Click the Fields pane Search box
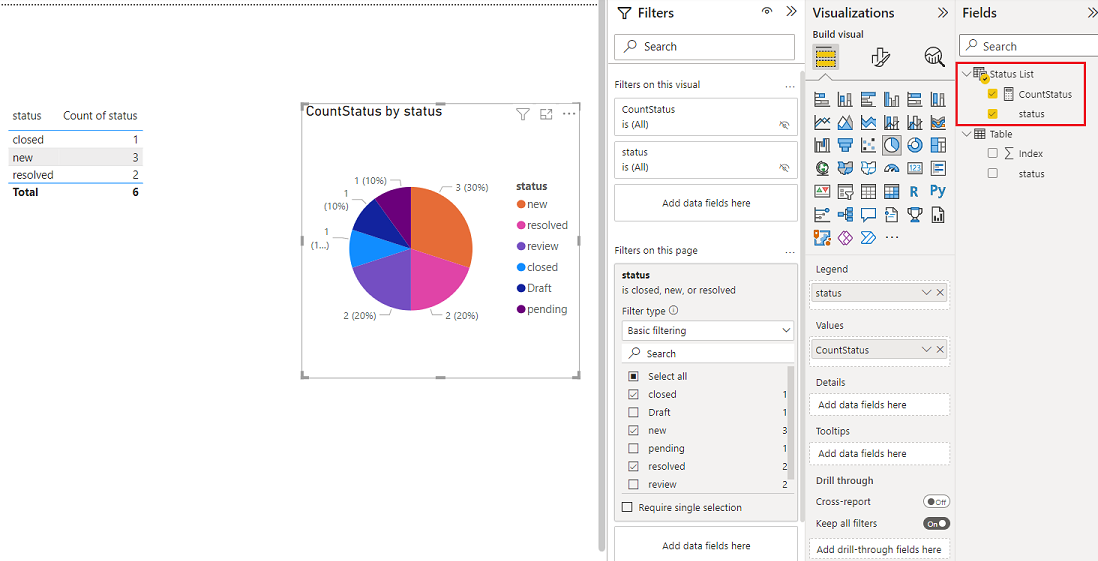The image size is (1098, 561). coord(1028,46)
